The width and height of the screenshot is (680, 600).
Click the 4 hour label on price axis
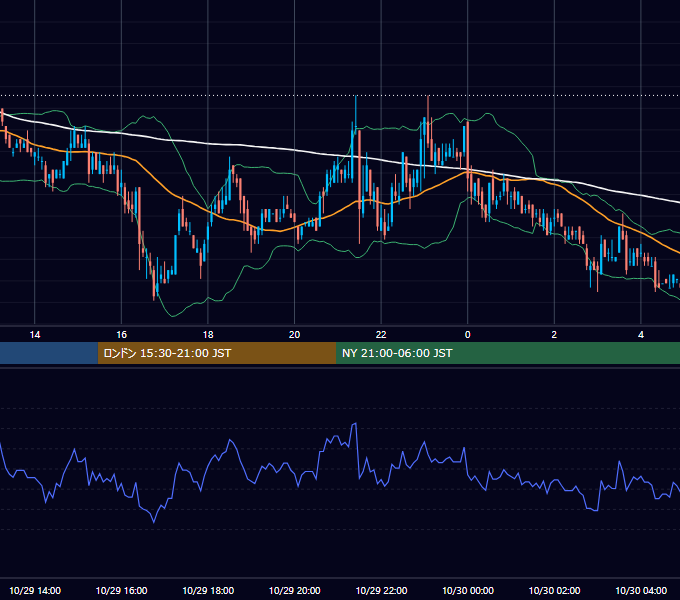[641, 335]
